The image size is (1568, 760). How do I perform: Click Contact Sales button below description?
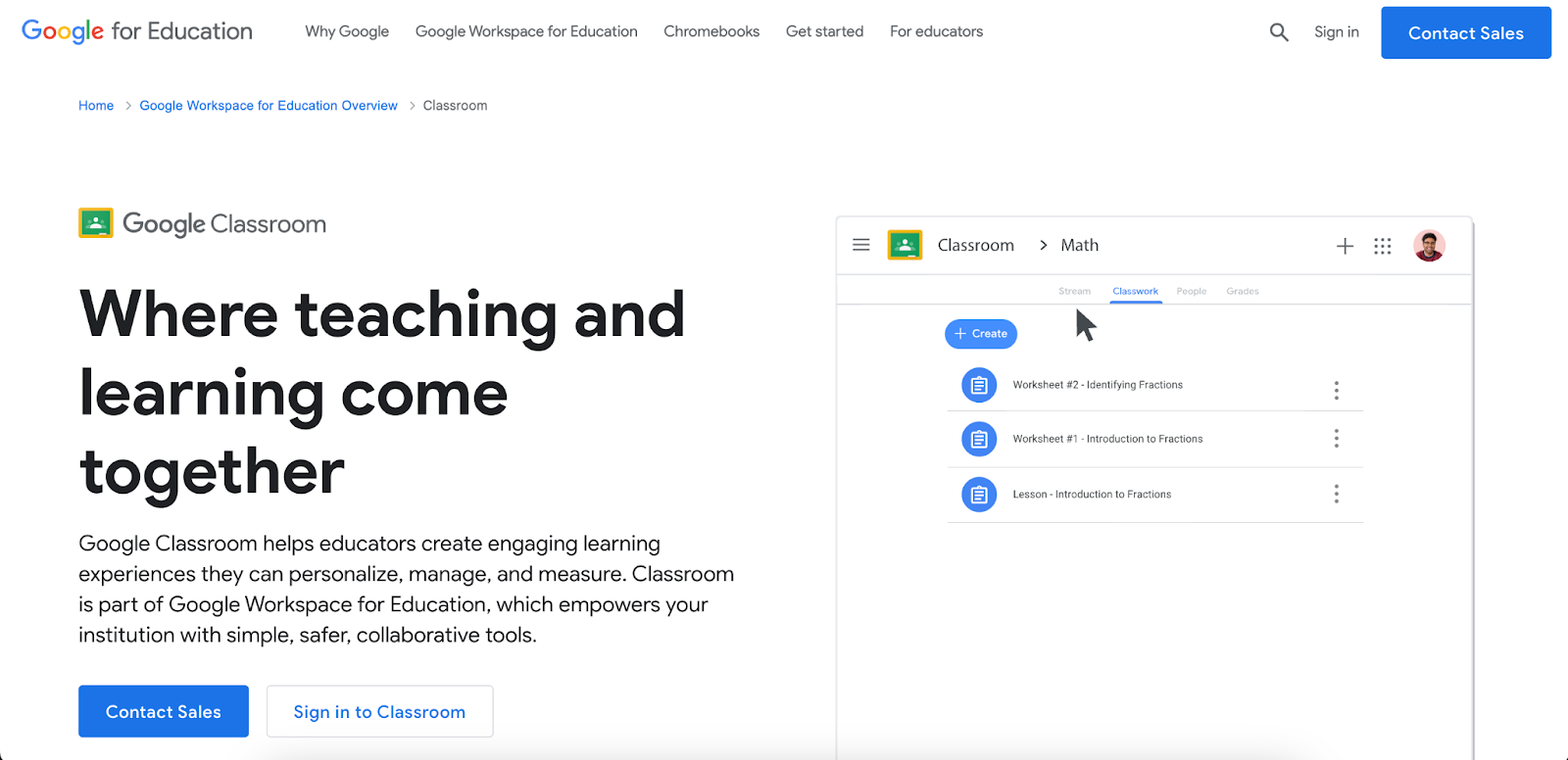pos(164,711)
